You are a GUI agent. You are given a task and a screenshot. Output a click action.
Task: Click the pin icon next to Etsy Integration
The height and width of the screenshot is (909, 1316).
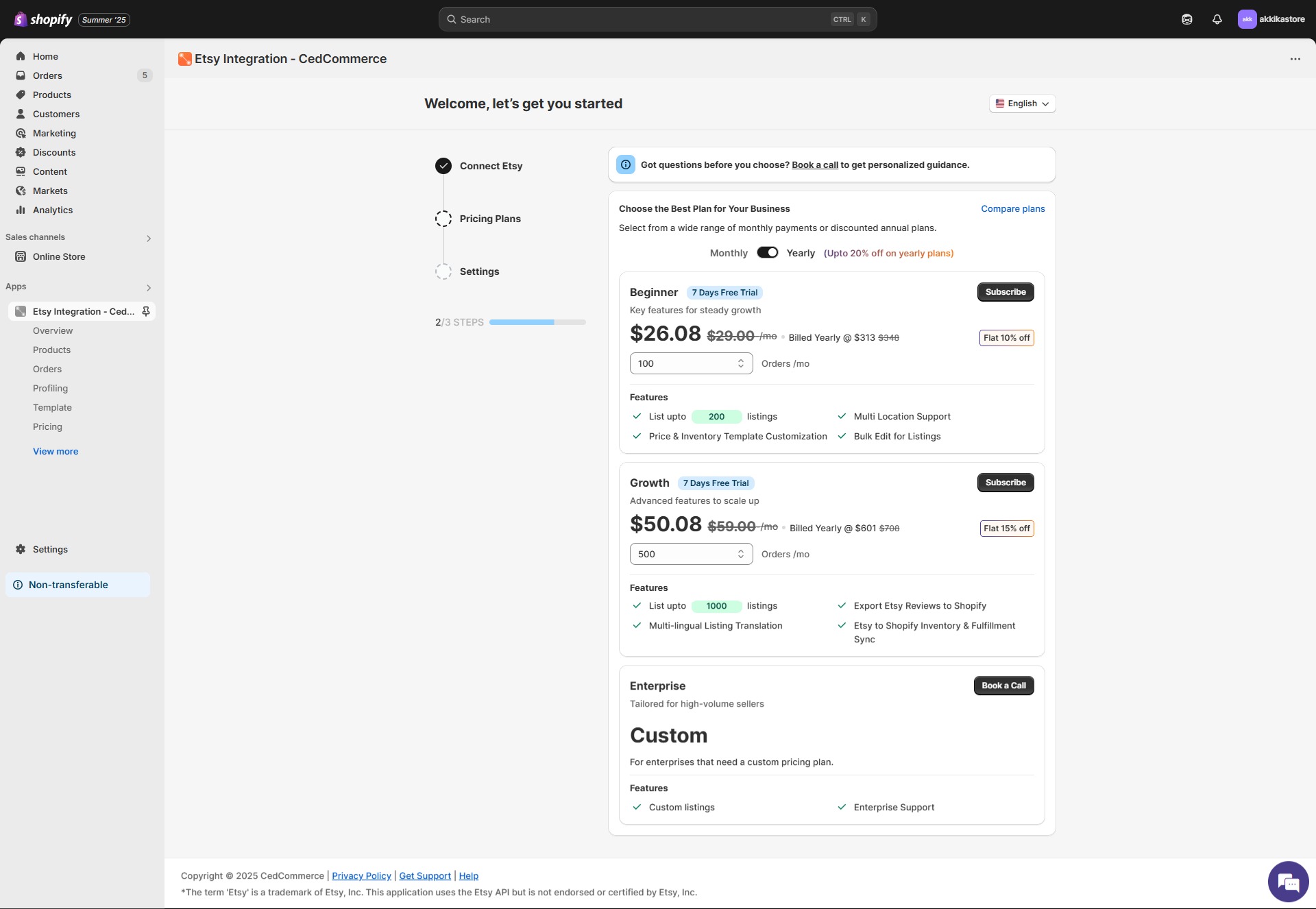pos(145,311)
